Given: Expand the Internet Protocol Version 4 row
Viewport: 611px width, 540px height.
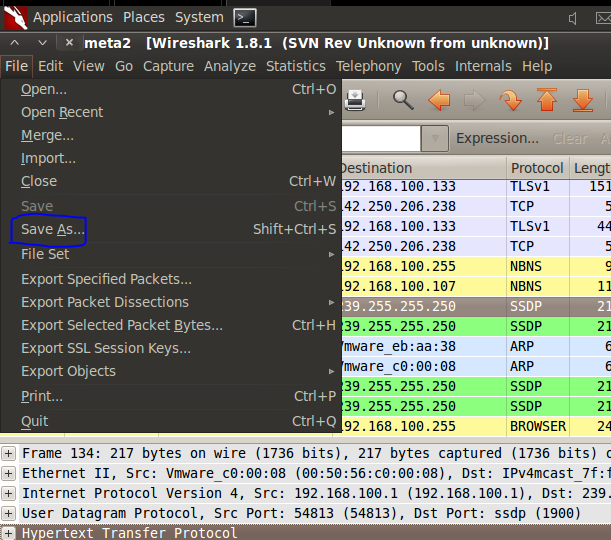Looking at the screenshot, I should coord(8,493).
